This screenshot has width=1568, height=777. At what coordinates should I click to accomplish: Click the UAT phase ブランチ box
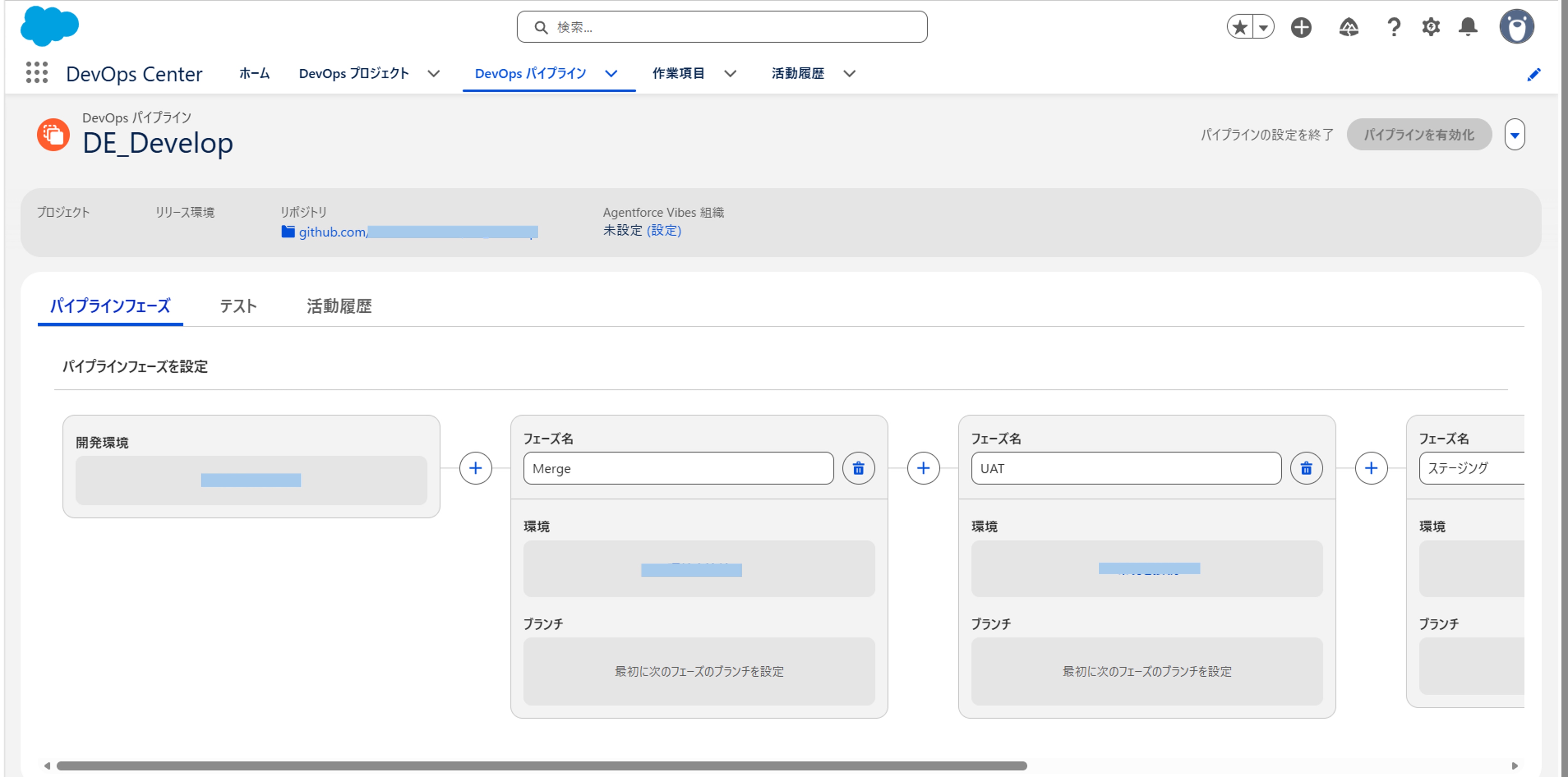(x=1147, y=671)
